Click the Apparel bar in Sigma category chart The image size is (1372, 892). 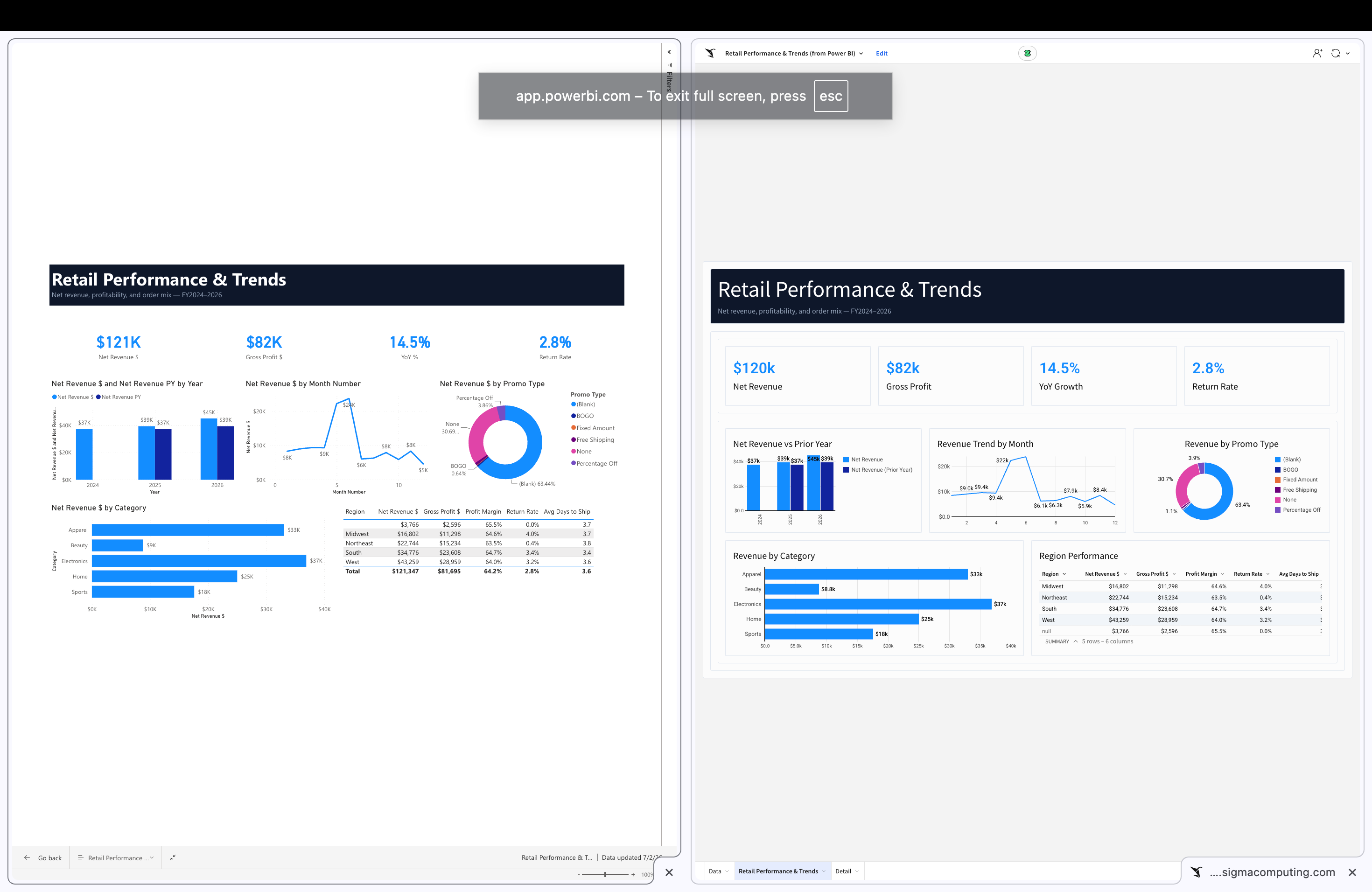click(866, 574)
